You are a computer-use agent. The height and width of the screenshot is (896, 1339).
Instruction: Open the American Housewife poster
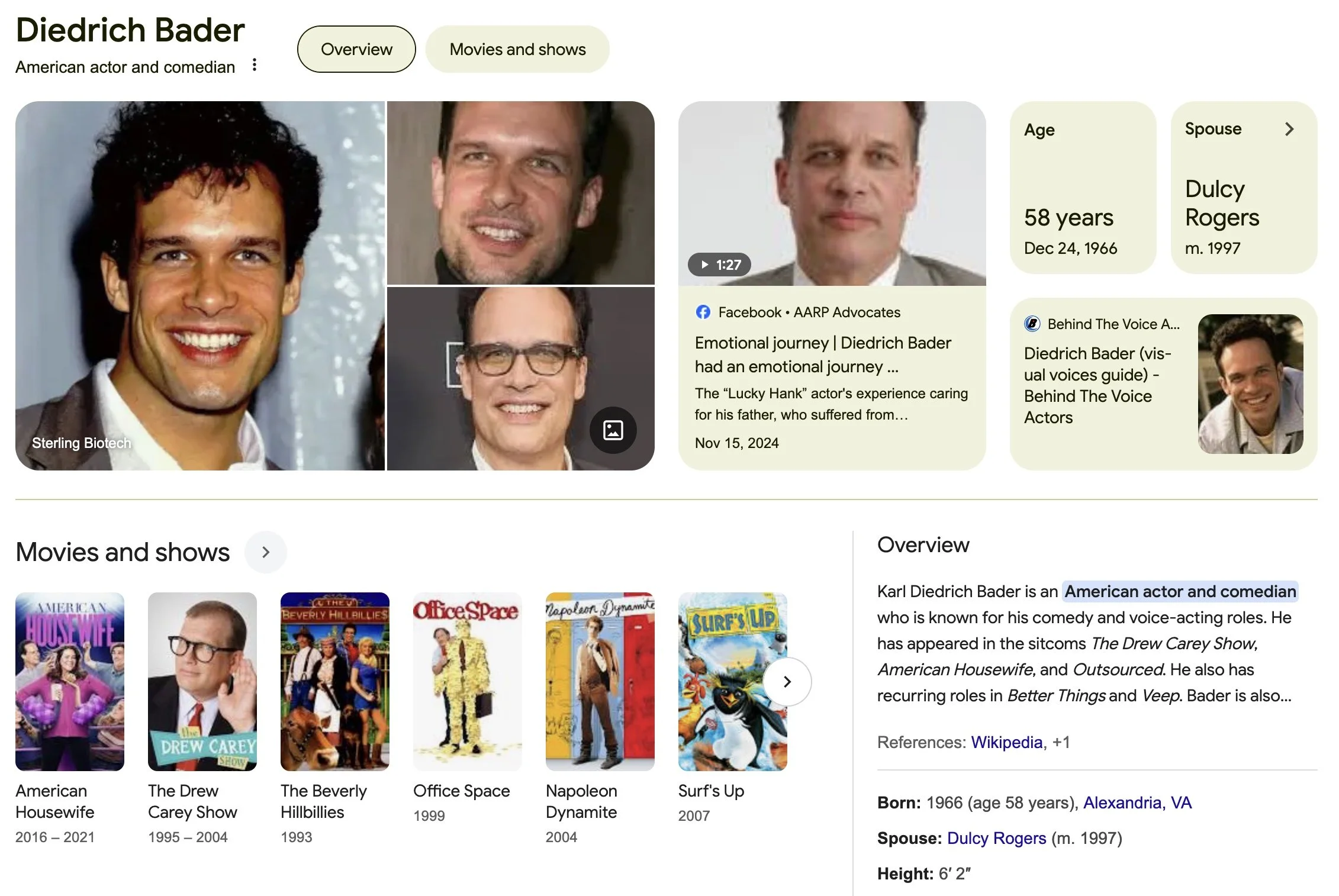(70, 681)
